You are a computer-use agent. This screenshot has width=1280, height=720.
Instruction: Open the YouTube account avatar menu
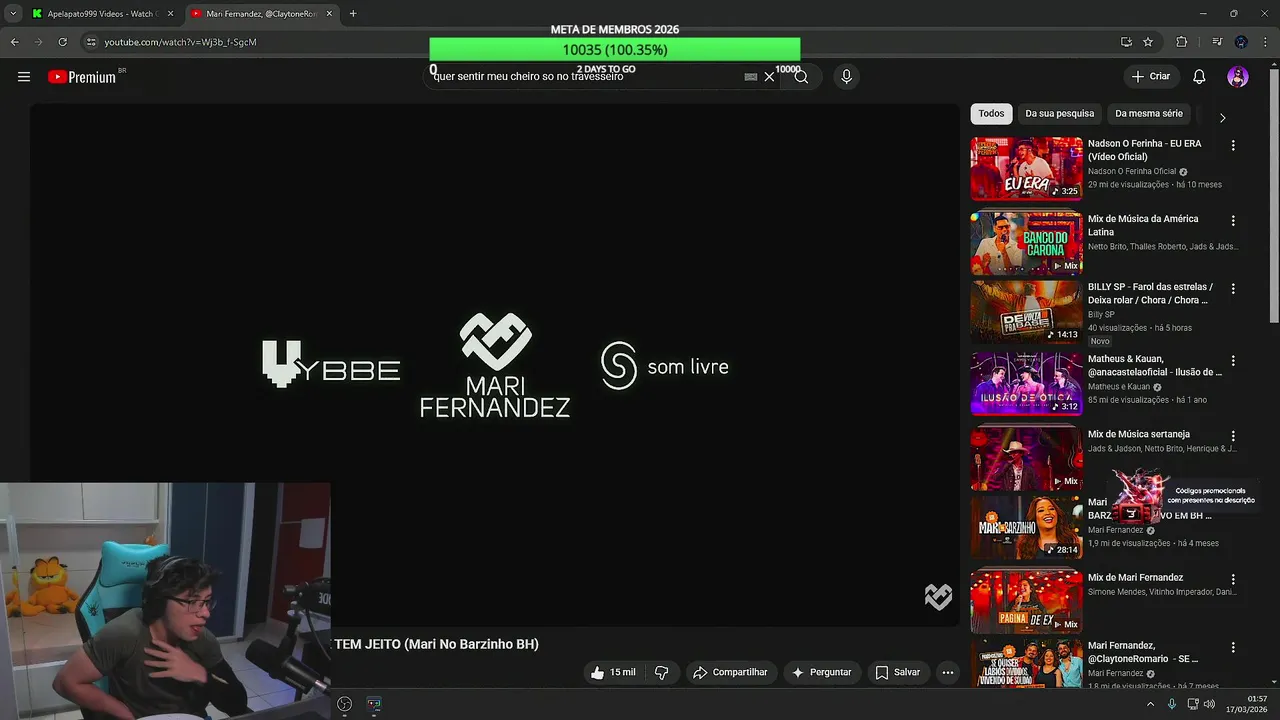coord(1238,77)
